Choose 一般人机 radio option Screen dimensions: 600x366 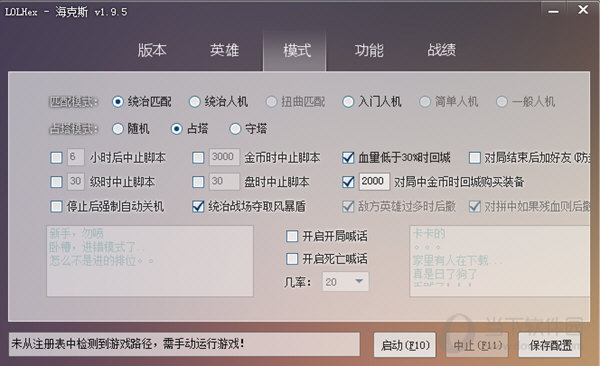(x=502, y=102)
